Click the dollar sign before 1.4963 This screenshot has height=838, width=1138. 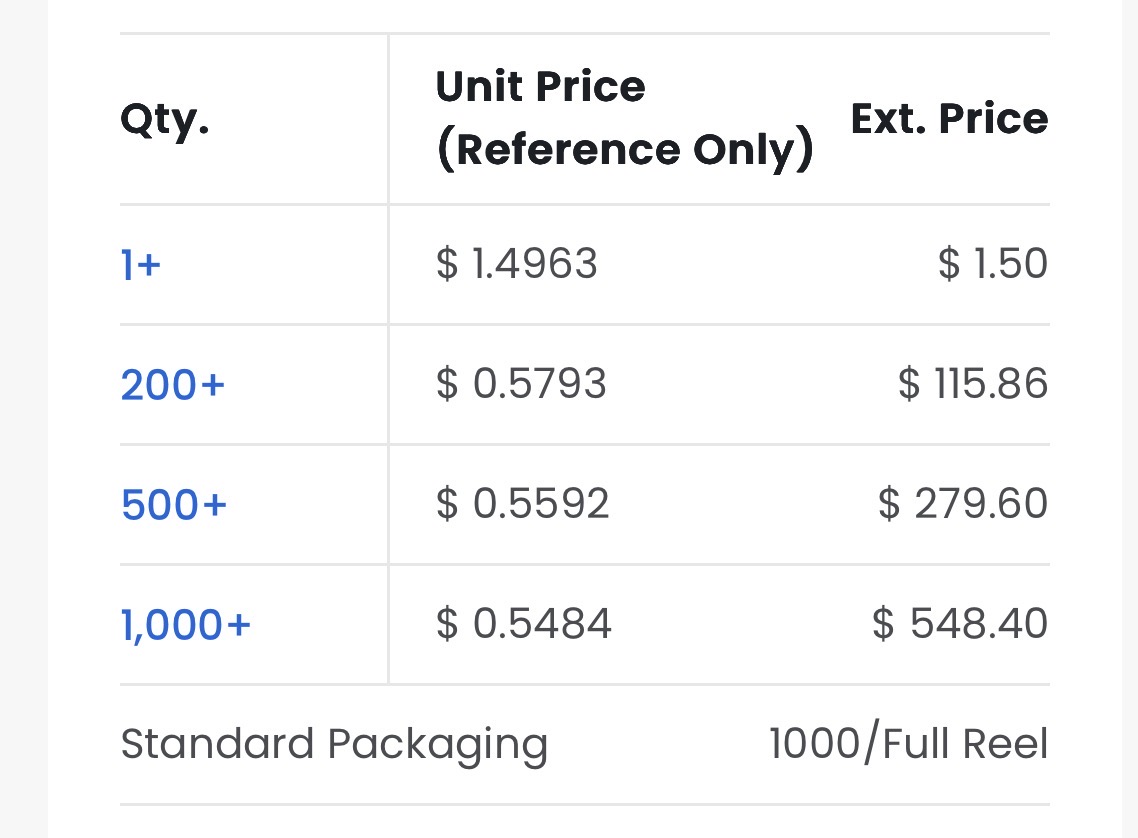click(447, 263)
